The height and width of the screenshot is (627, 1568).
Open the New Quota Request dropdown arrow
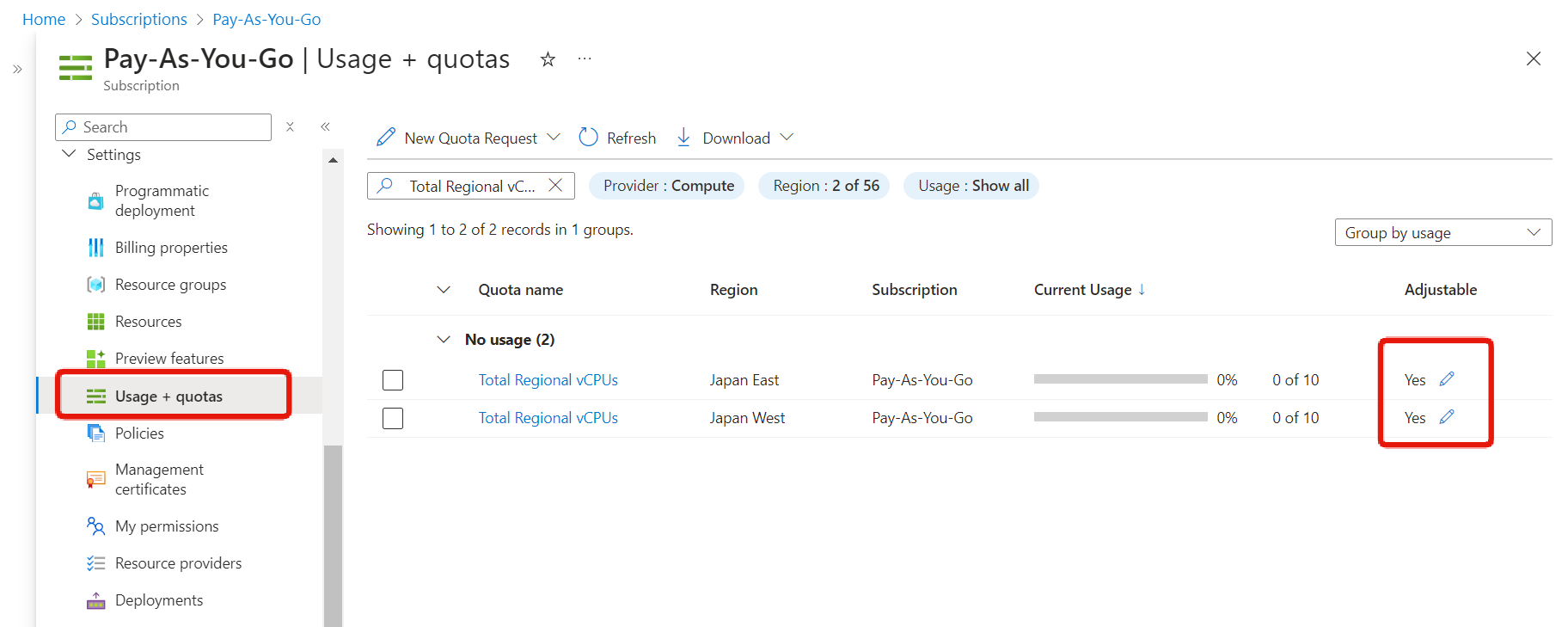pos(554,138)
